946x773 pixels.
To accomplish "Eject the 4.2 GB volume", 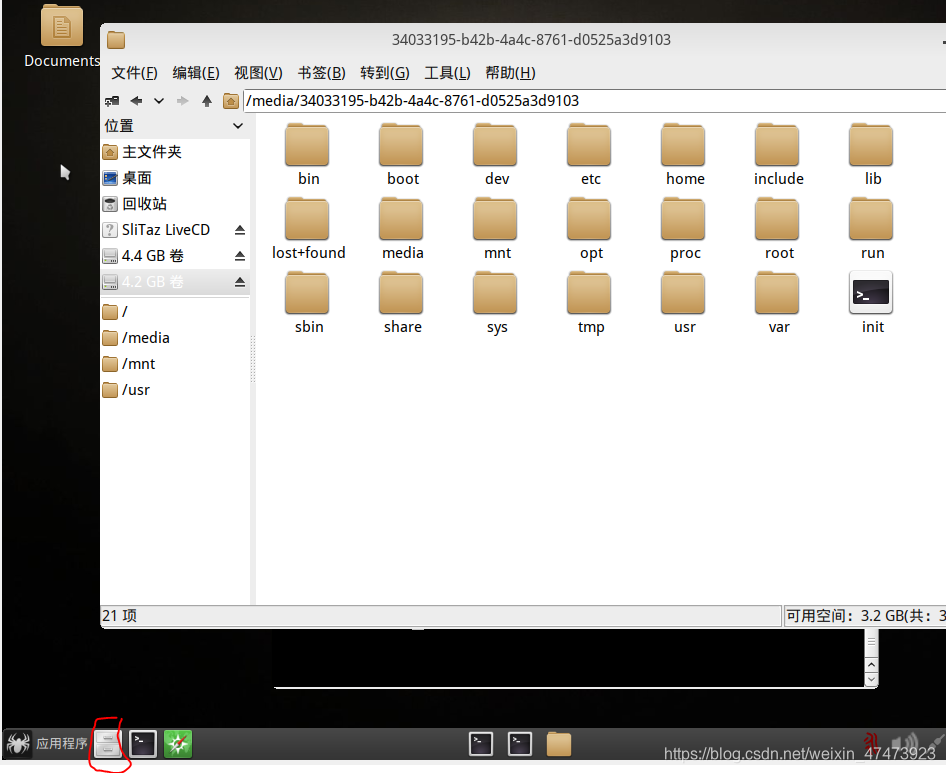I will coord(240,282).
